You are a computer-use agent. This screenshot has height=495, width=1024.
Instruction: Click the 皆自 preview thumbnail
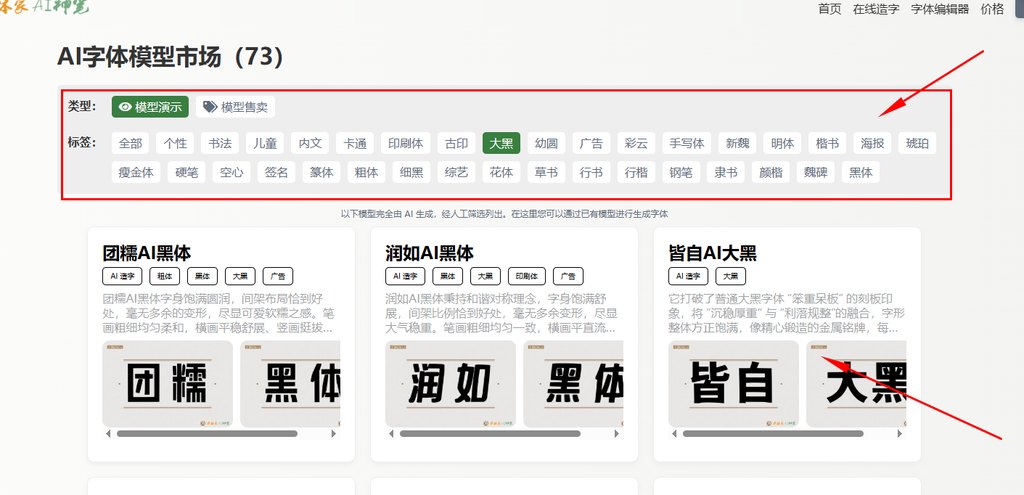733,384
